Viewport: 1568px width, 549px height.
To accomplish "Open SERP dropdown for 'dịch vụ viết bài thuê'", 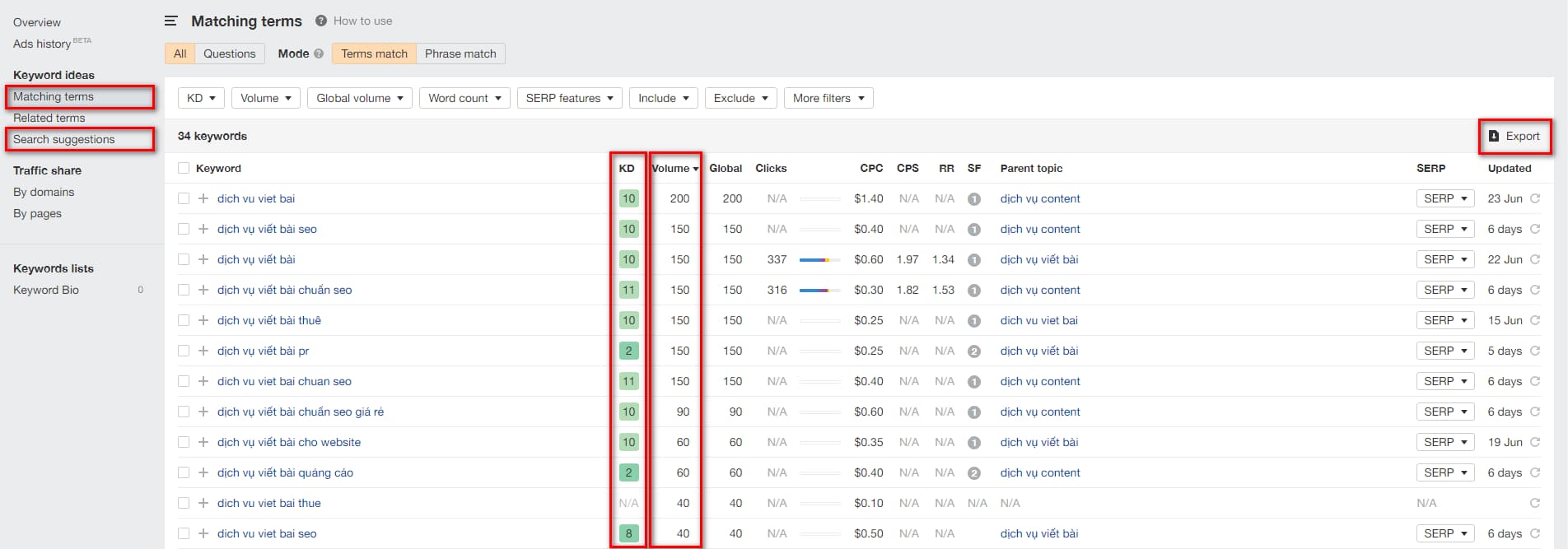I will click(x=1444, y=320).
